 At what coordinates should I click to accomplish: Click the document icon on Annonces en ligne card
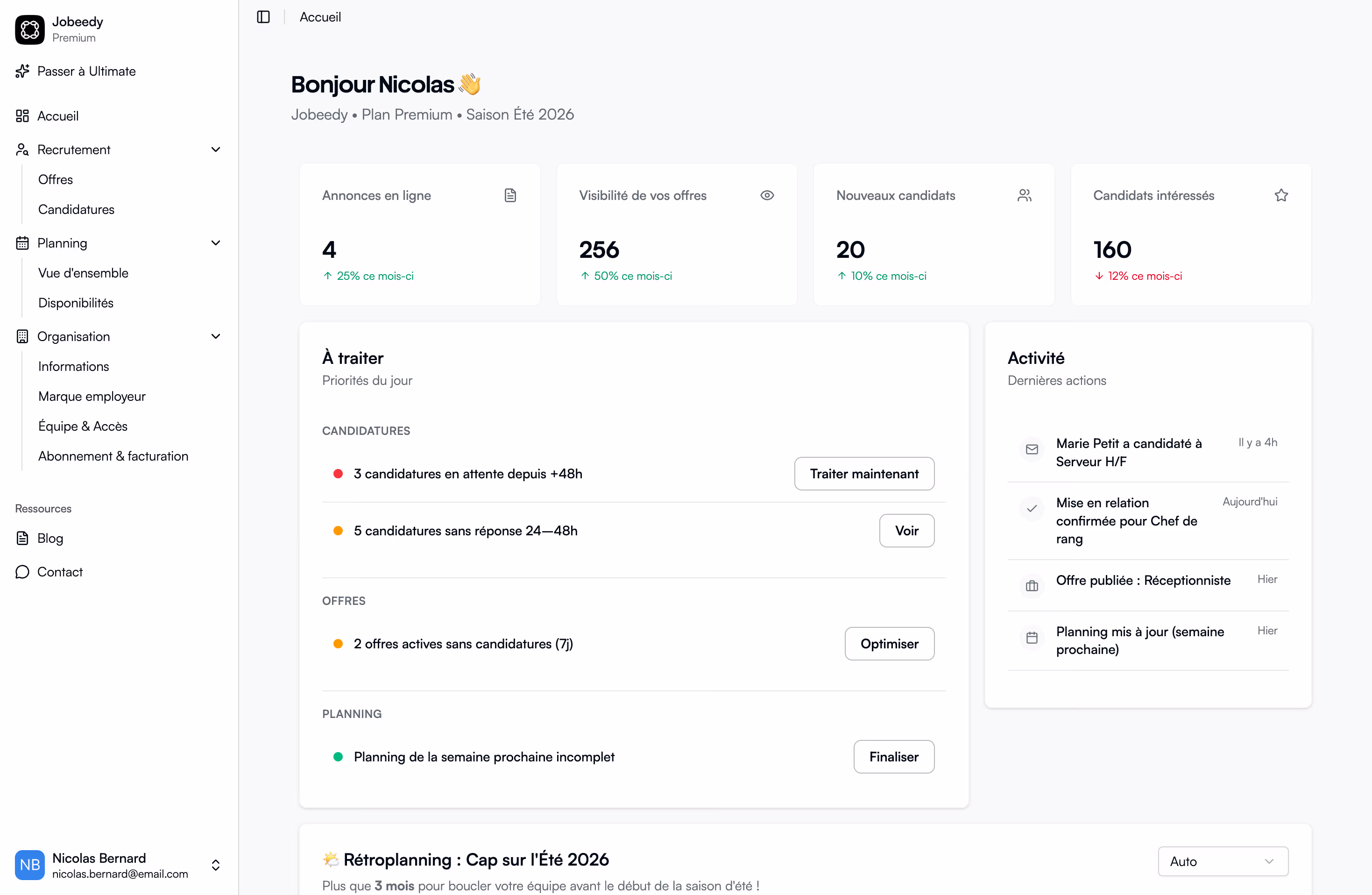[510, 196]
